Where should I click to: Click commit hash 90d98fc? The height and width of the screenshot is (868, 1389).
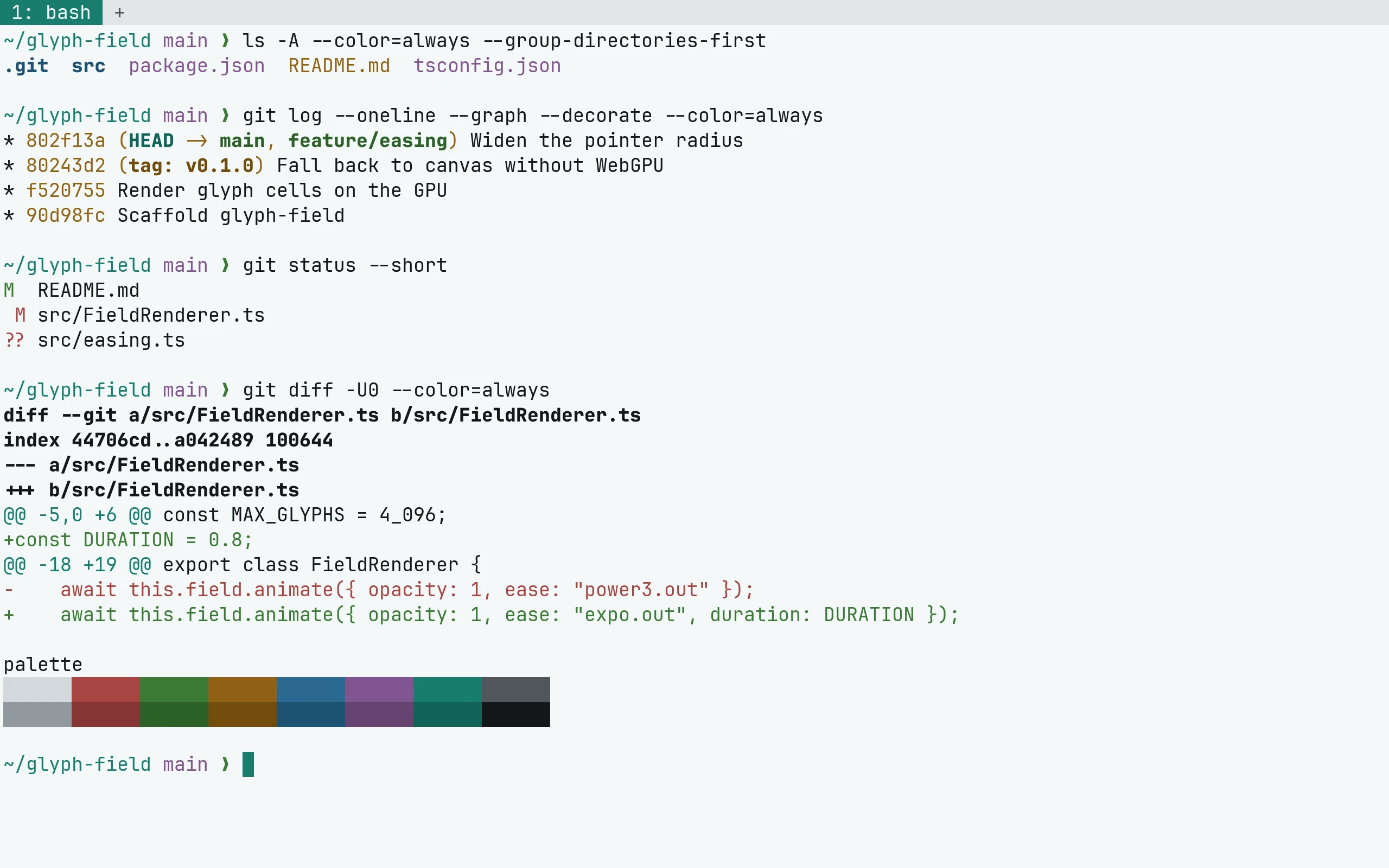66,216
